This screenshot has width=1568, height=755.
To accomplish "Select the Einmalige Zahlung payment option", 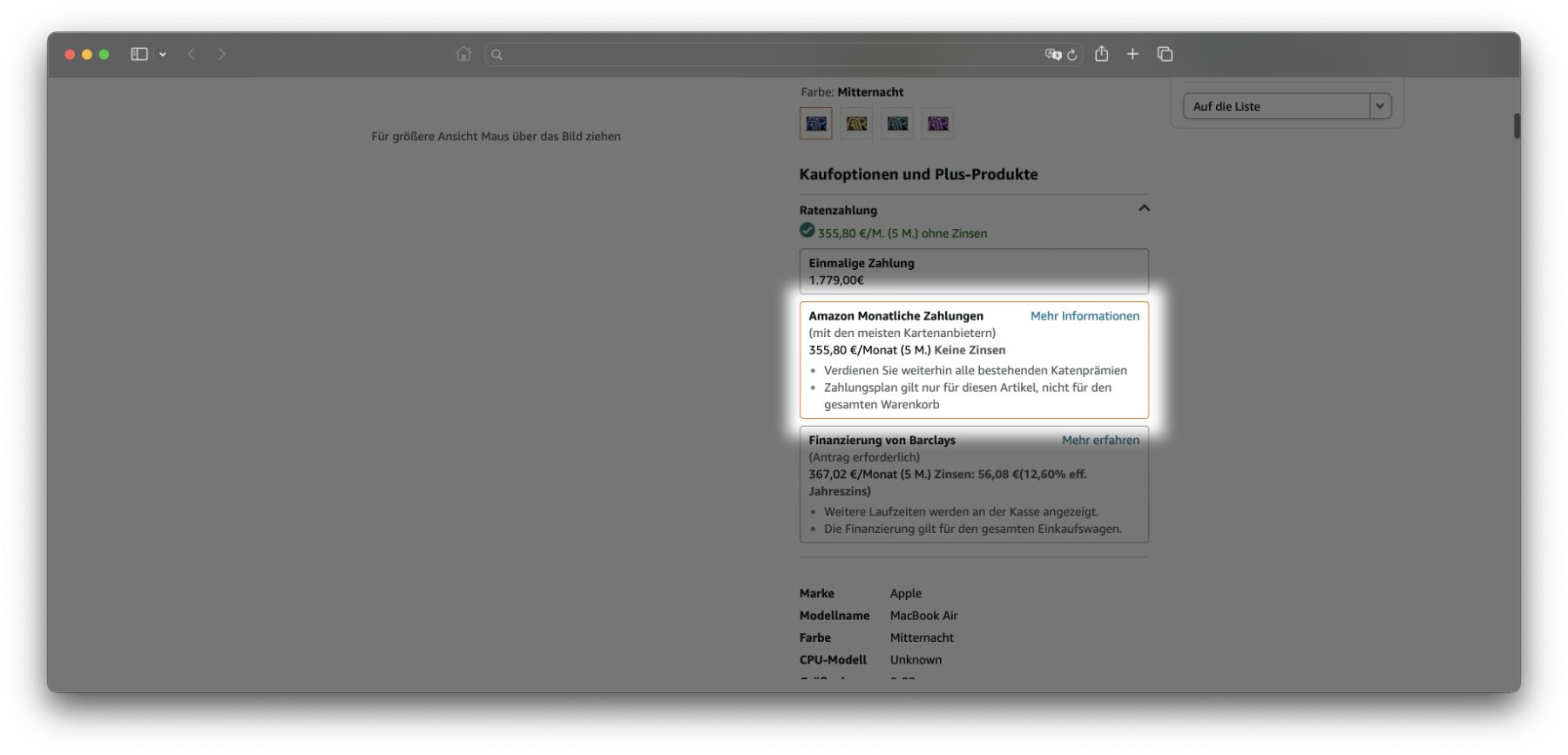I will click(x=973, y=272).
